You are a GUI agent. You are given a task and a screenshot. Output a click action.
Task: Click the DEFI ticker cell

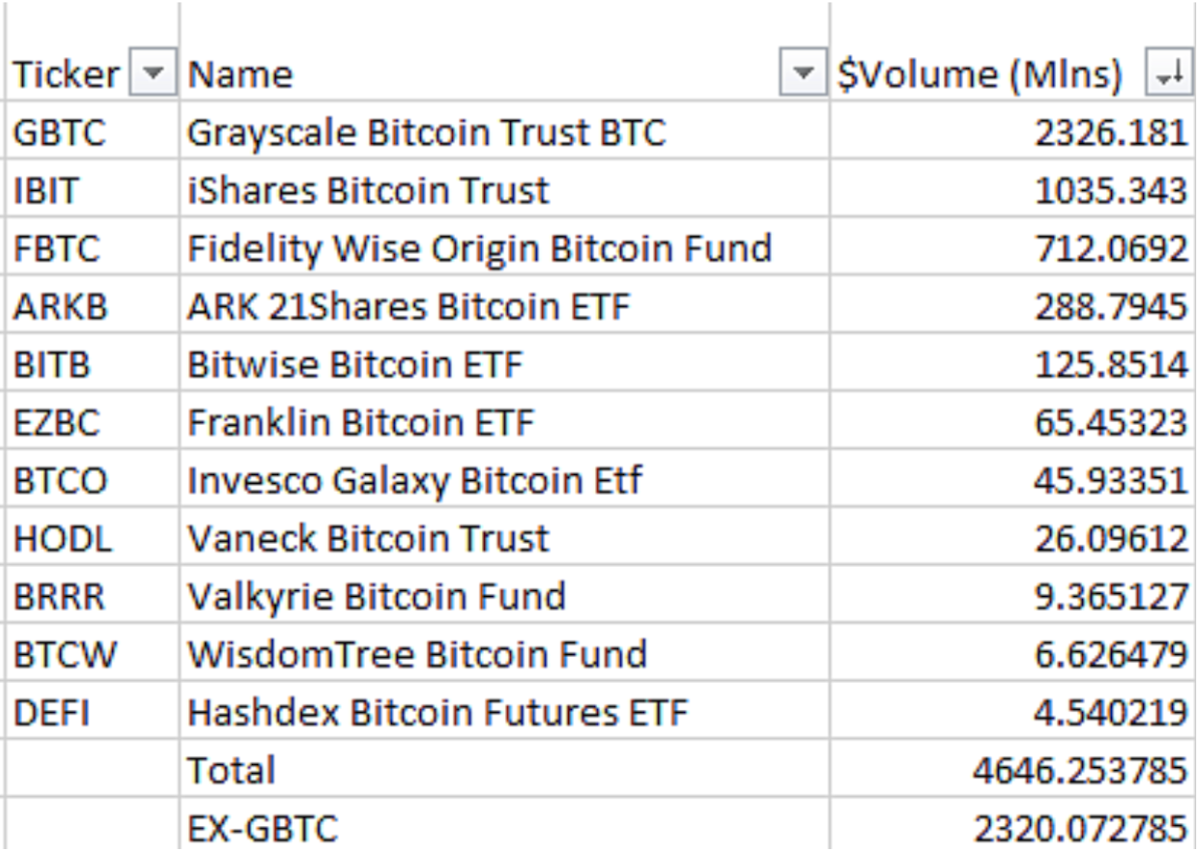[x=93, y=711]
